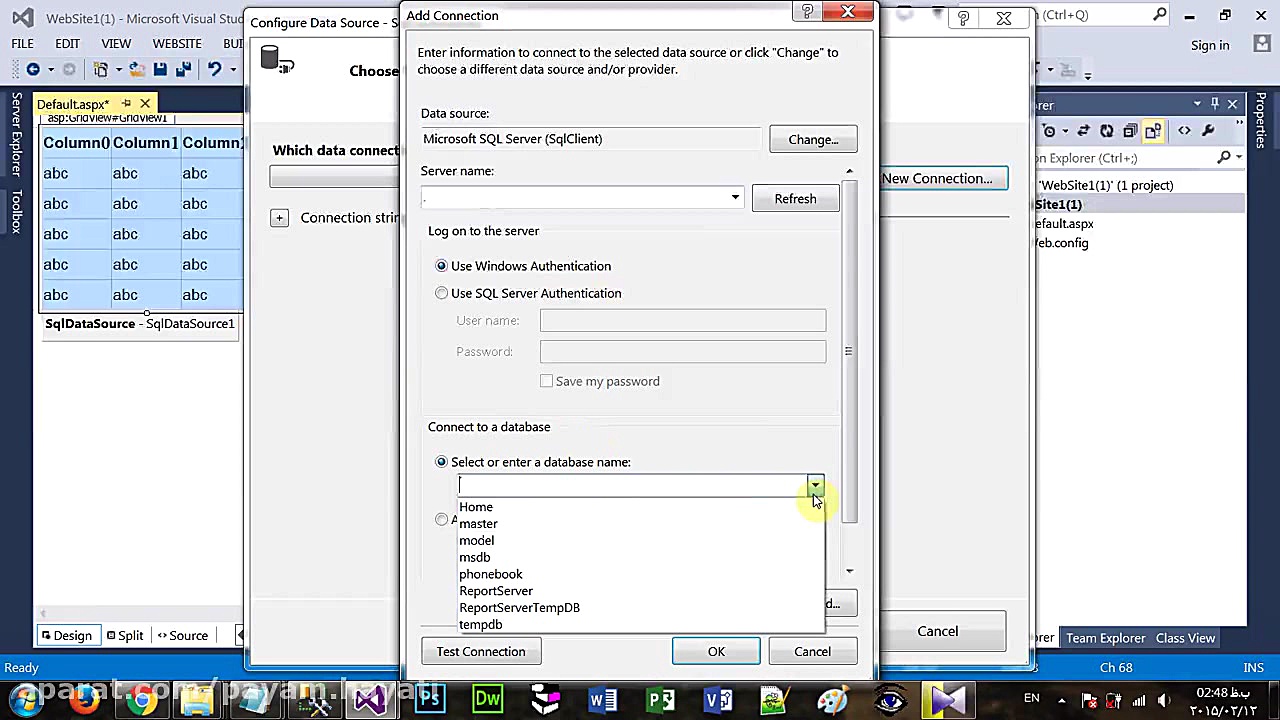Screen dimensions: 1280x720
Task: Select the phonebook database from the list
Action: click(x=490, y=573)
